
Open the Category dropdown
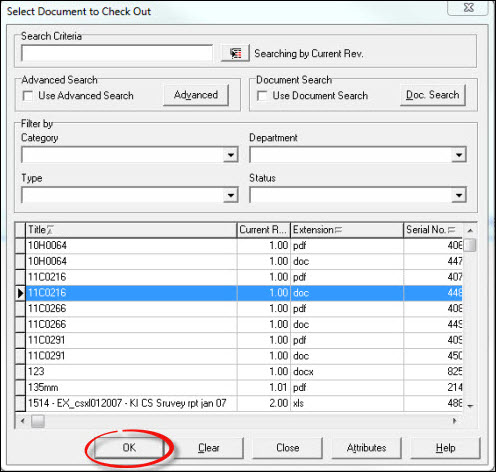(x=231, y=155)
